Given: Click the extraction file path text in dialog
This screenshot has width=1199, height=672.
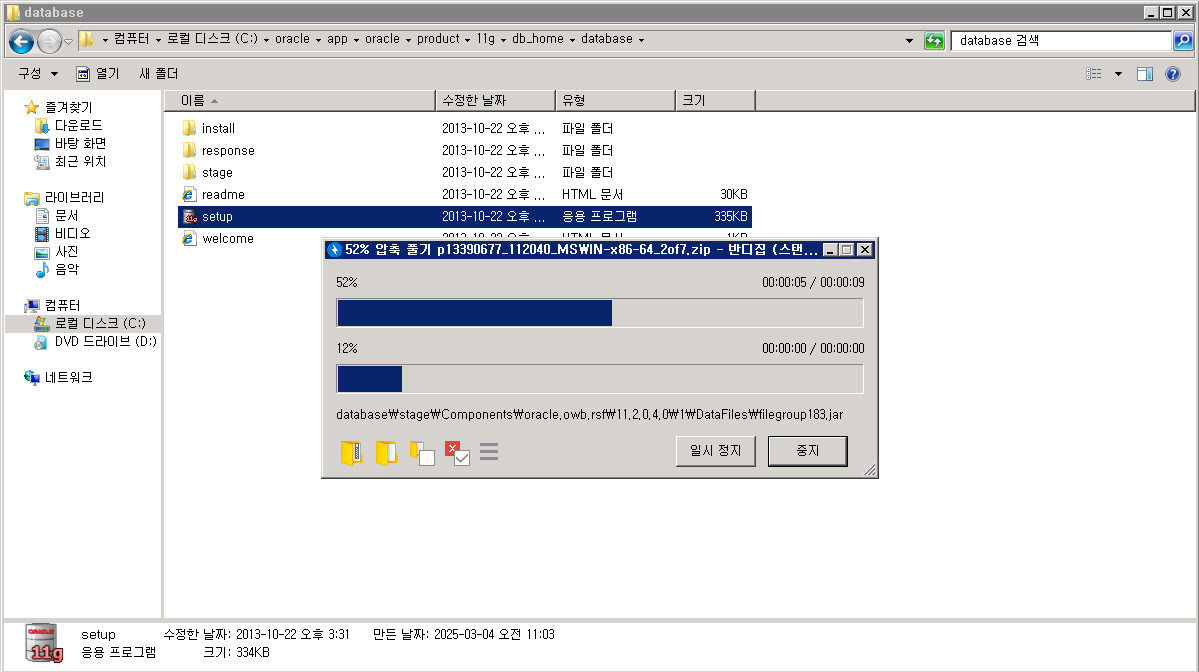Looking at the screenshot, I should [590, 414].
